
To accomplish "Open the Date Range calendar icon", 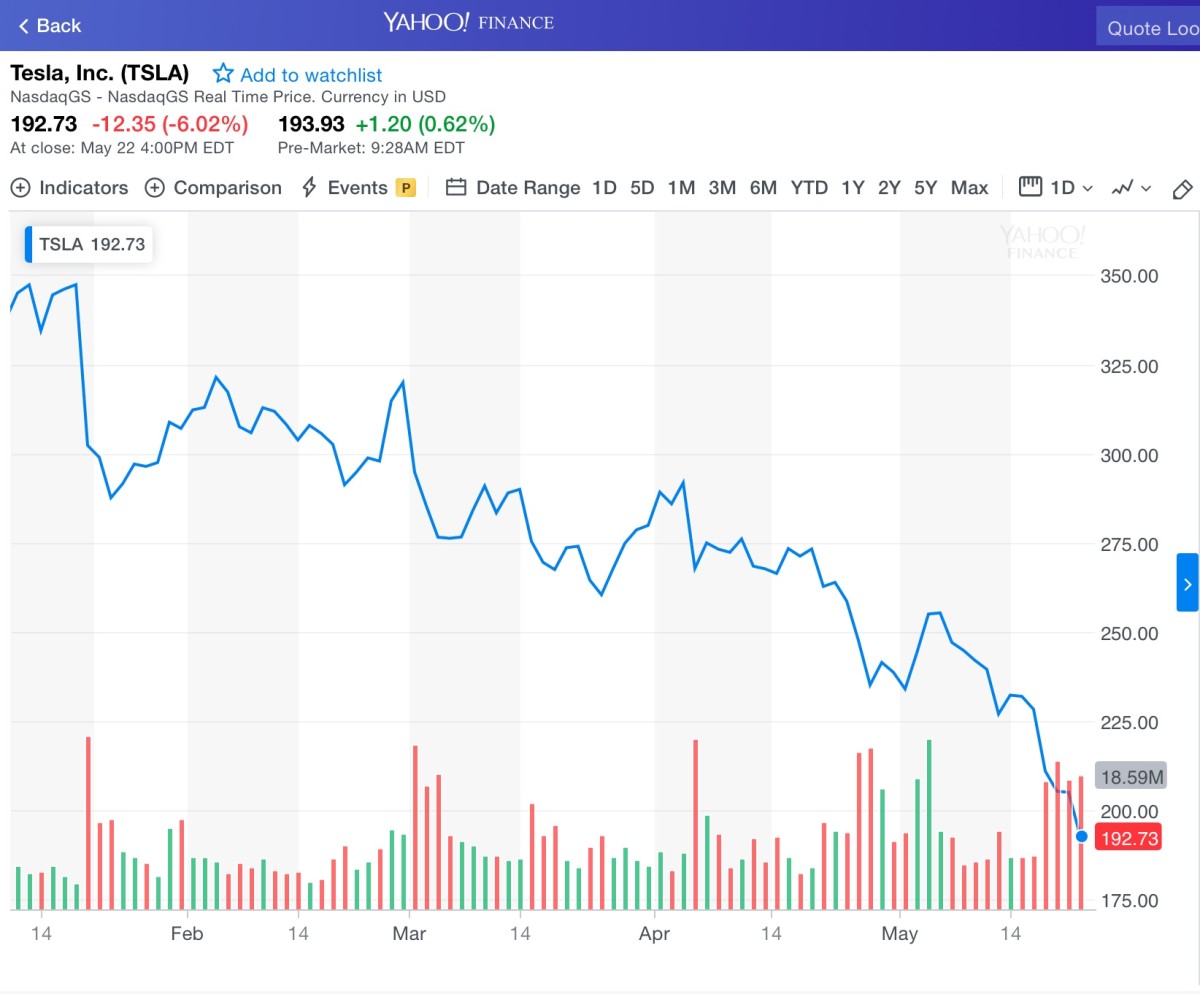I will (456, 188).
